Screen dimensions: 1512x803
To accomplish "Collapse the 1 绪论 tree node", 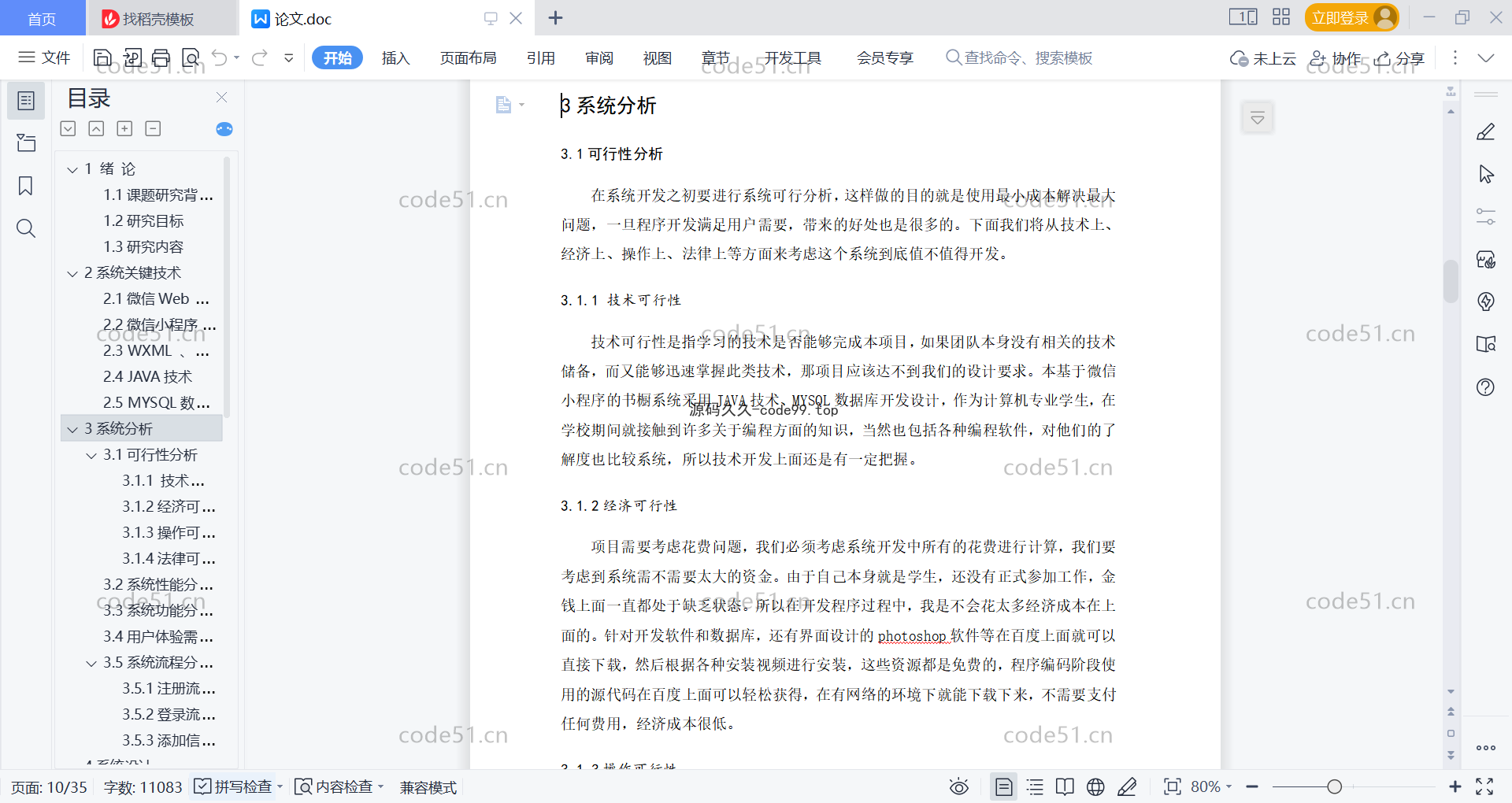I will (72, 169).
